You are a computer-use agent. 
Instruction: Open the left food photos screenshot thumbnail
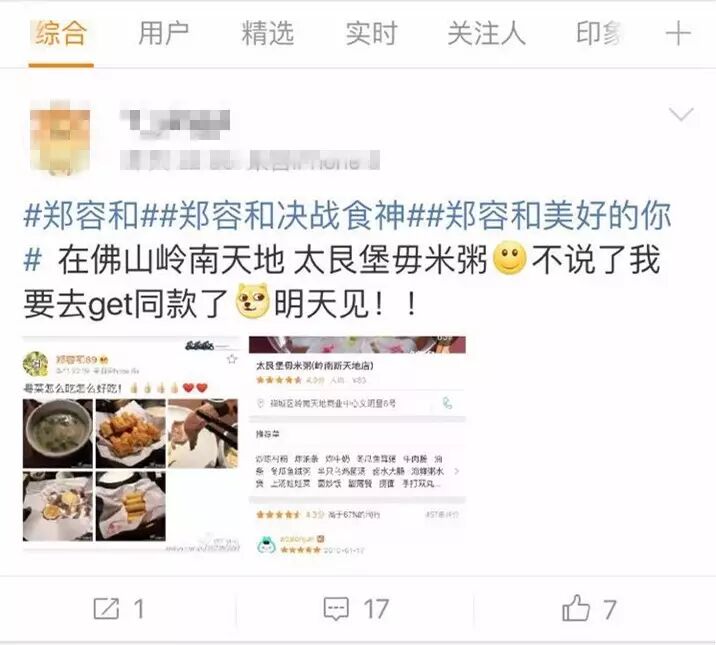click(x=131, y=444)
